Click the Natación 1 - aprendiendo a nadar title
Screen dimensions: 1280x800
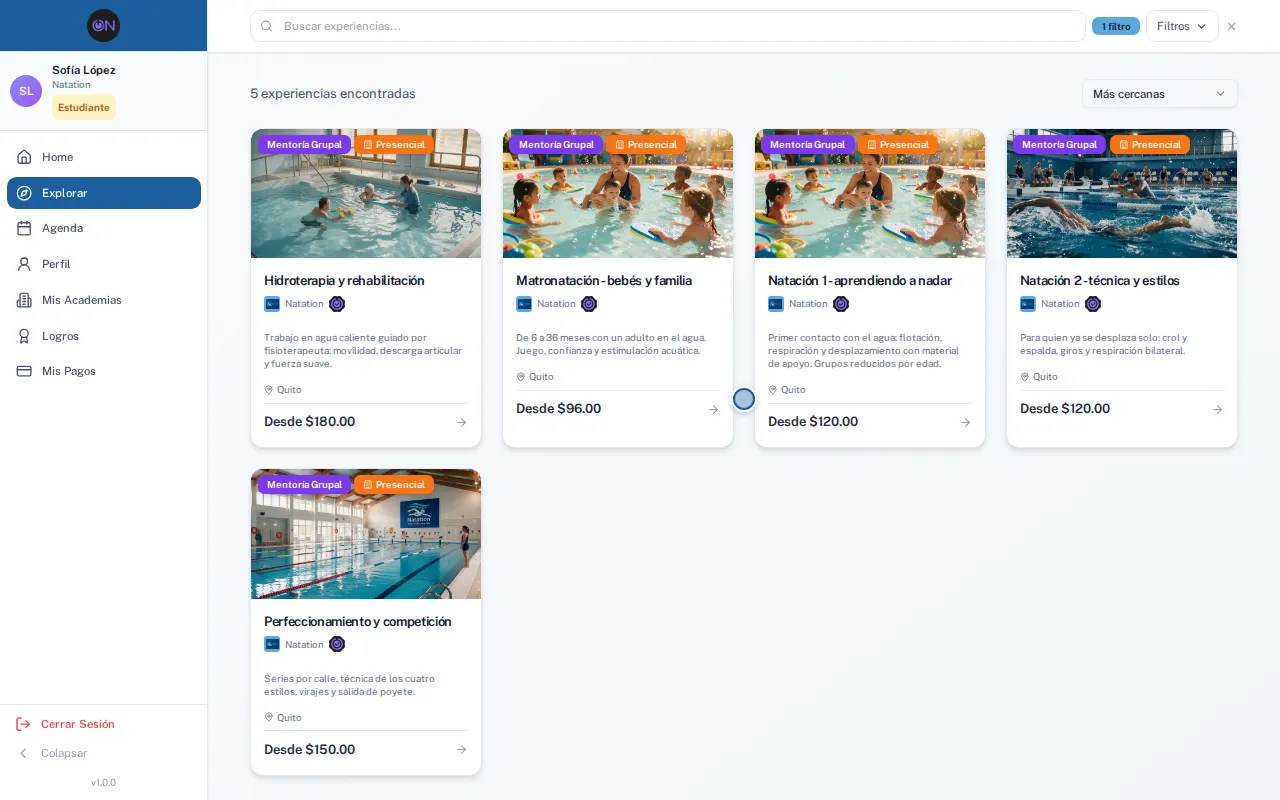pos(860,281)
